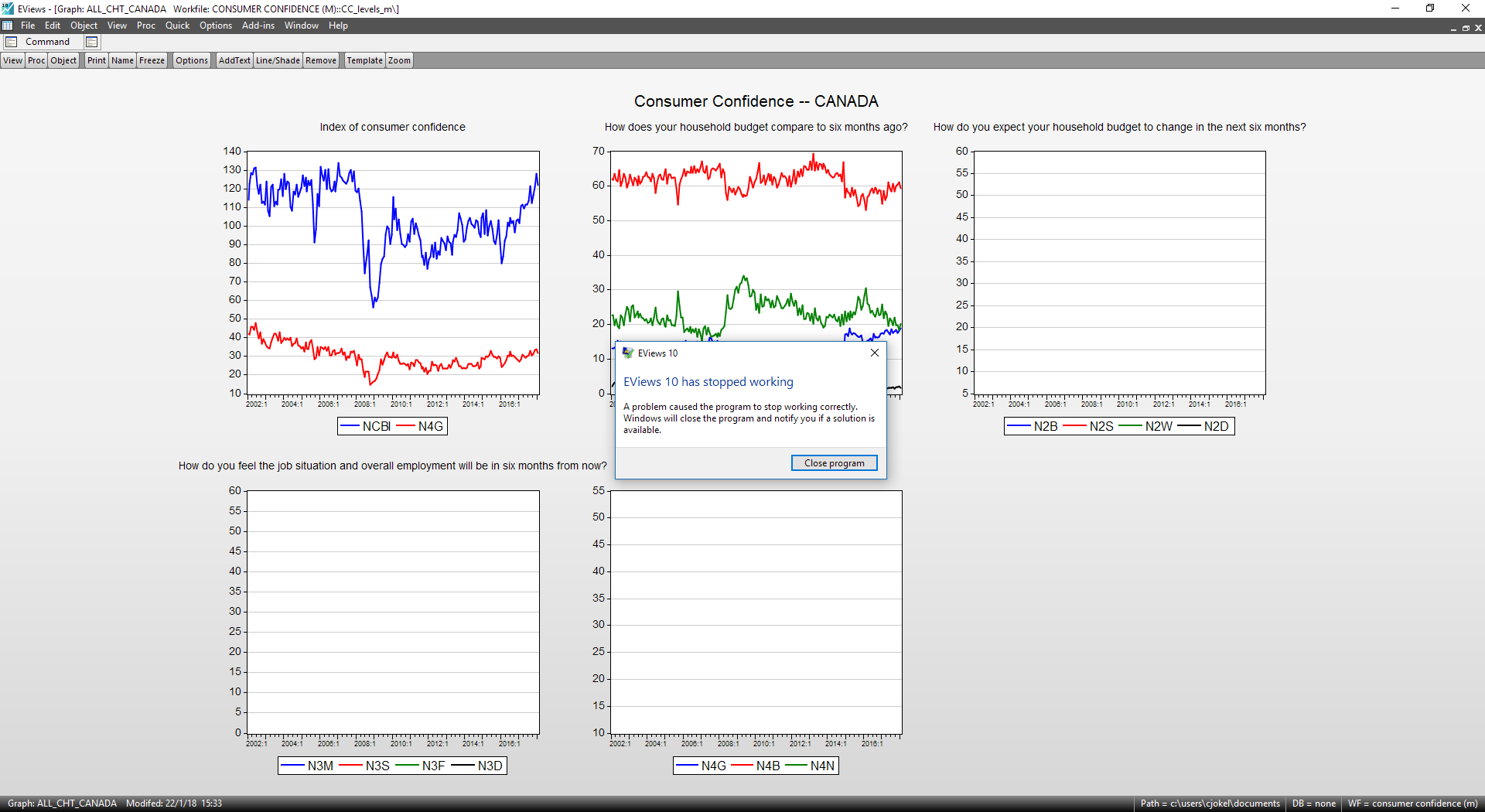Select the household budget six months ago subtitle
The width and height of the screenshot is (1485, 812).
pos(756,127)
